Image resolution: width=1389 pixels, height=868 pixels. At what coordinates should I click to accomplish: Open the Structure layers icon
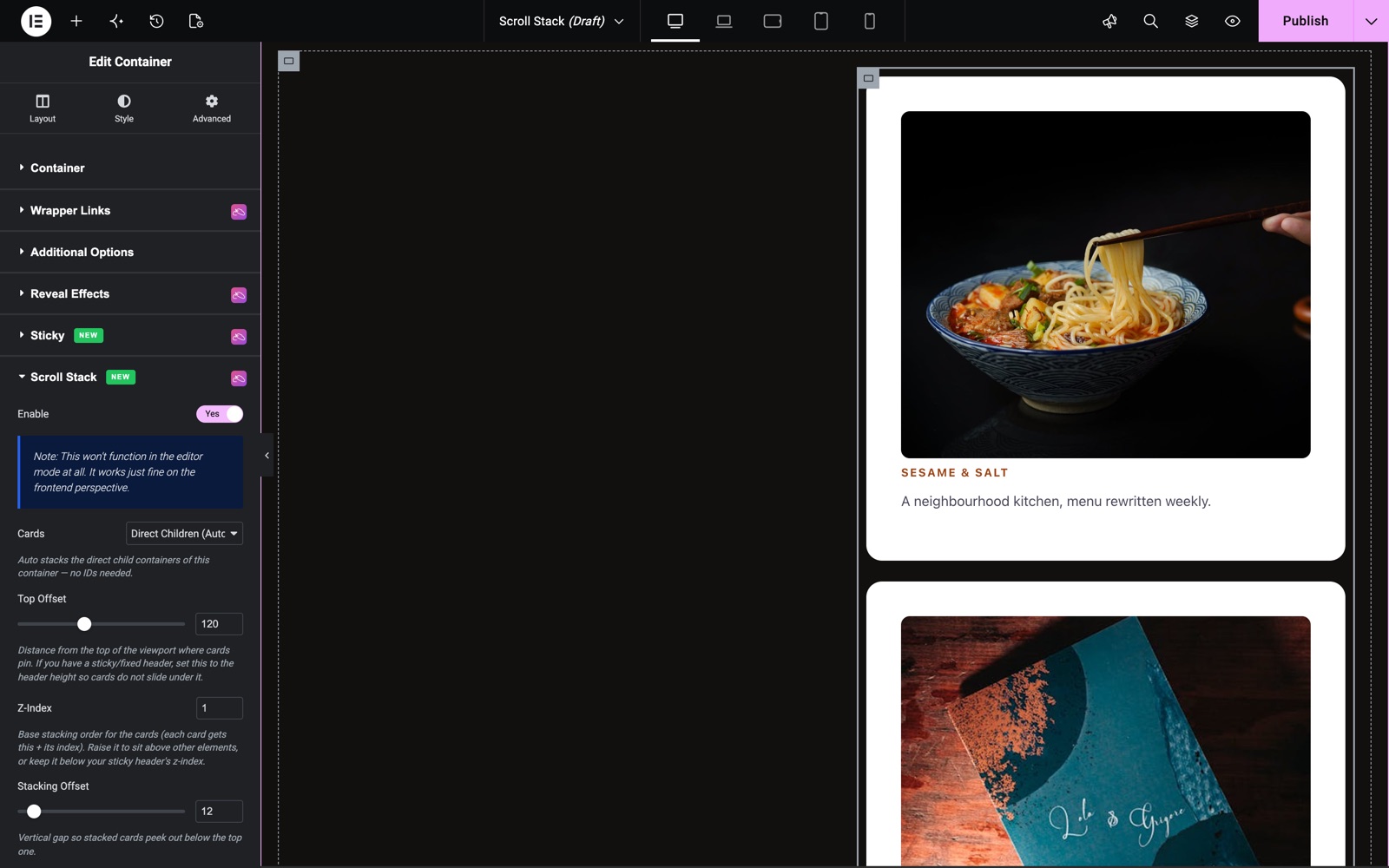[x=1191, y=21]
